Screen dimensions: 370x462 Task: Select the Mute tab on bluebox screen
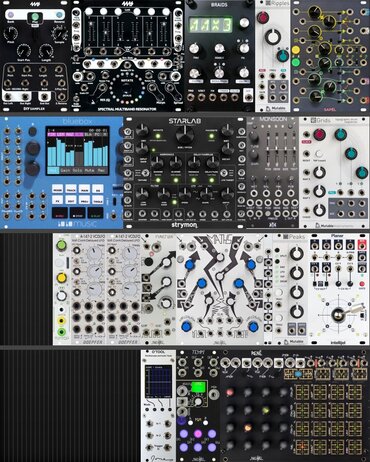pos(89,170)
